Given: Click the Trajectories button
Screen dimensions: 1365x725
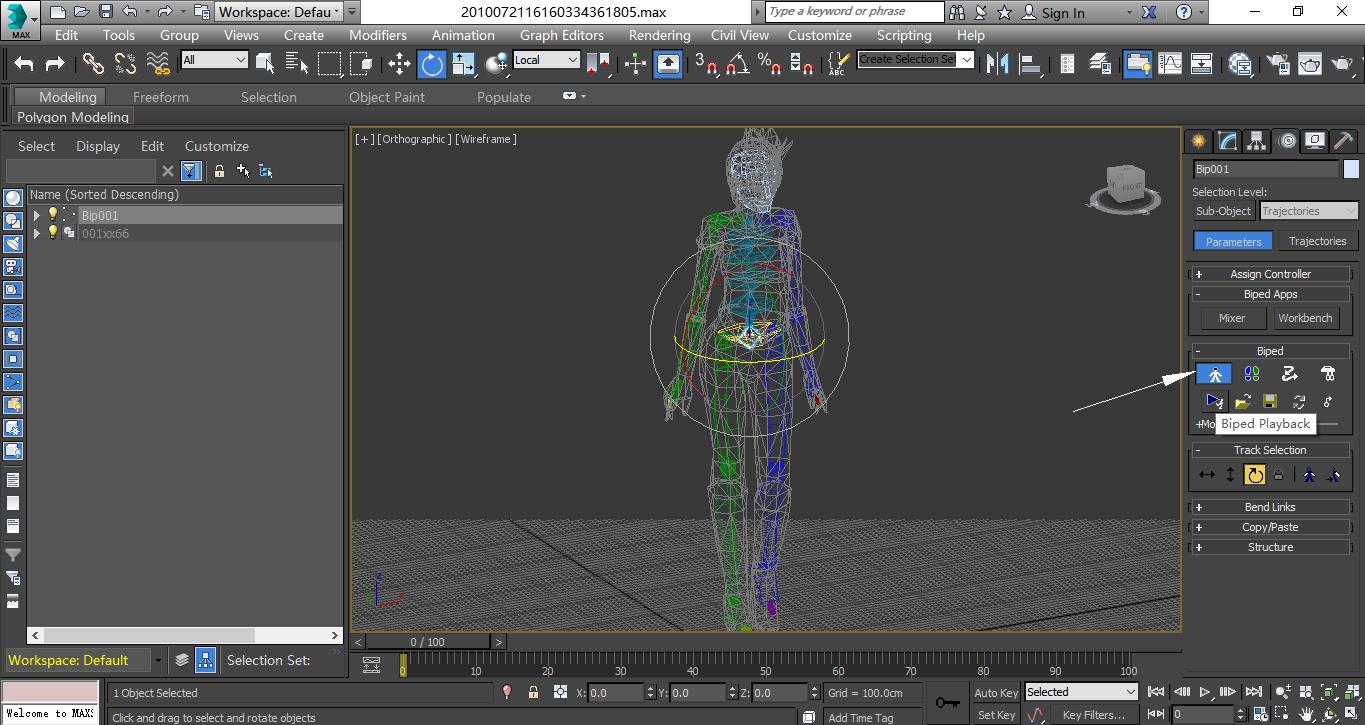Looking at the screenshot, I should (x=1317, y=241).
